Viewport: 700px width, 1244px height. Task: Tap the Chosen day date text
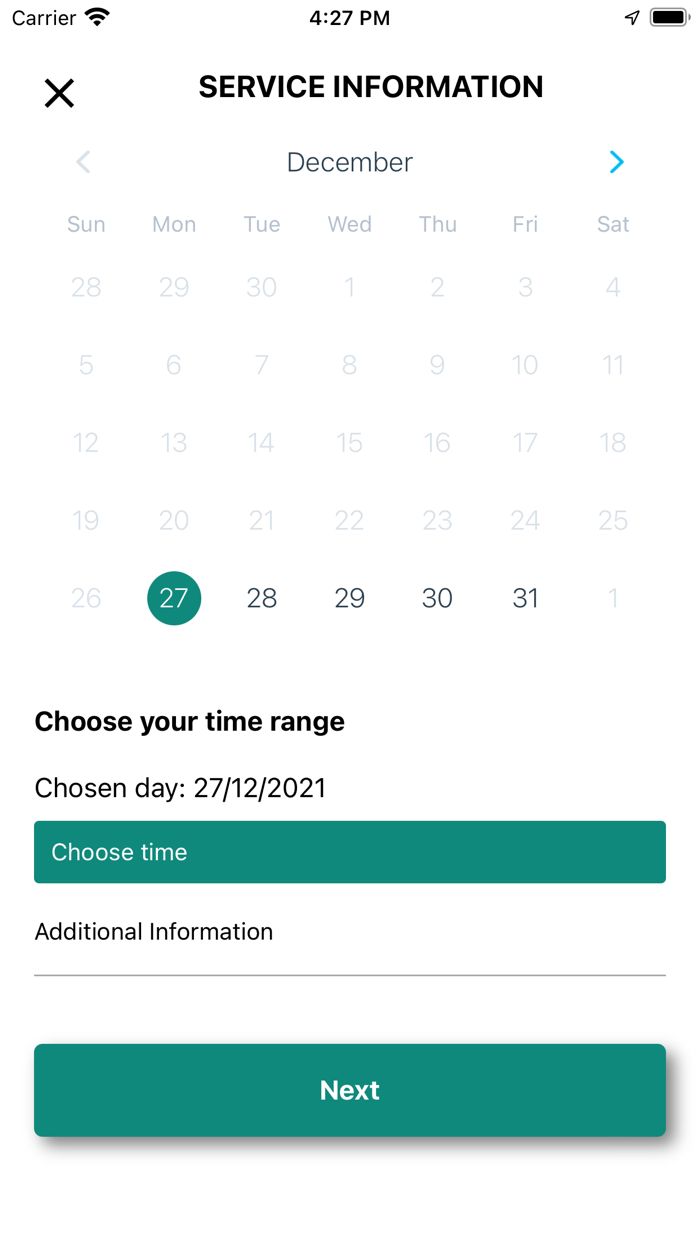181,788
